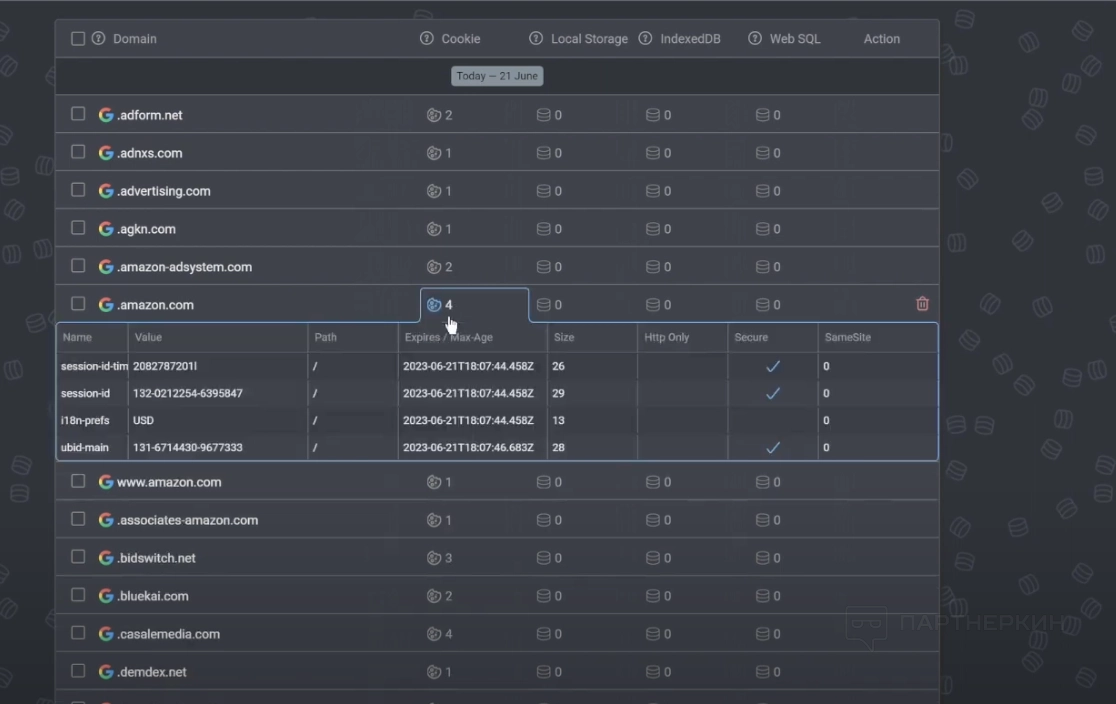Click the Today — 21 June date badge

pyautogui.click(x=497, y=76)
